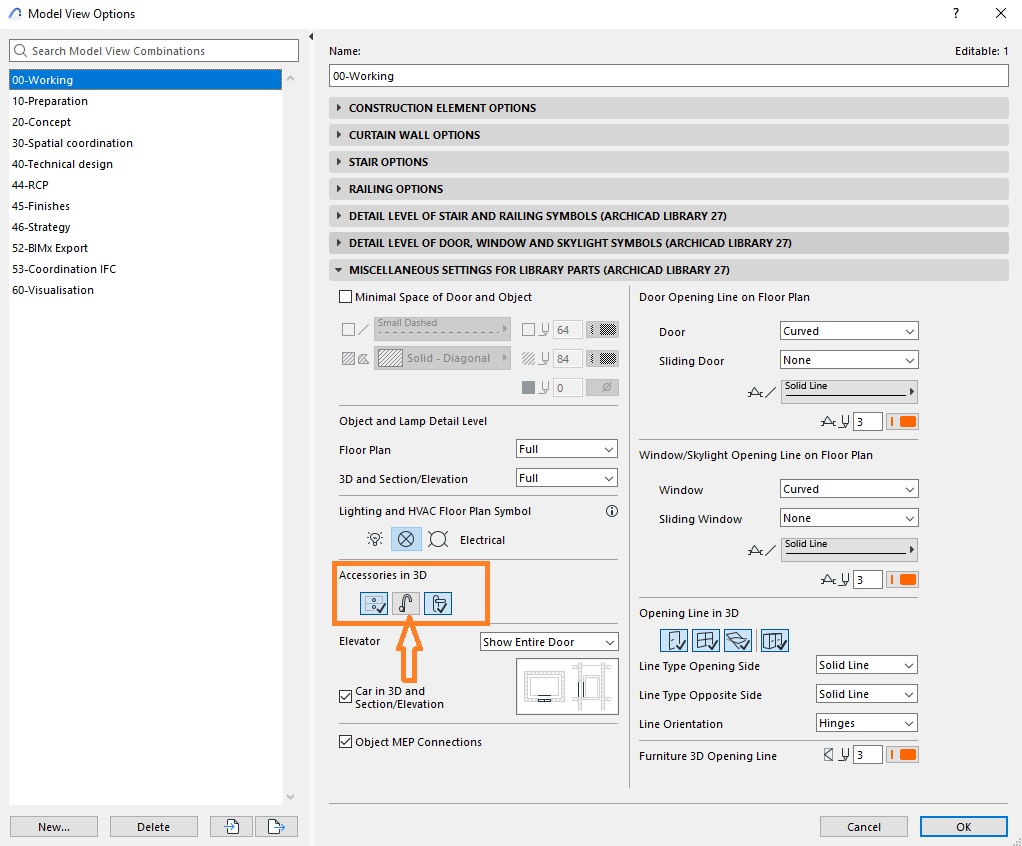Select 44-RCP combination
Screen dimensions: 1022x846
(145, 185)
